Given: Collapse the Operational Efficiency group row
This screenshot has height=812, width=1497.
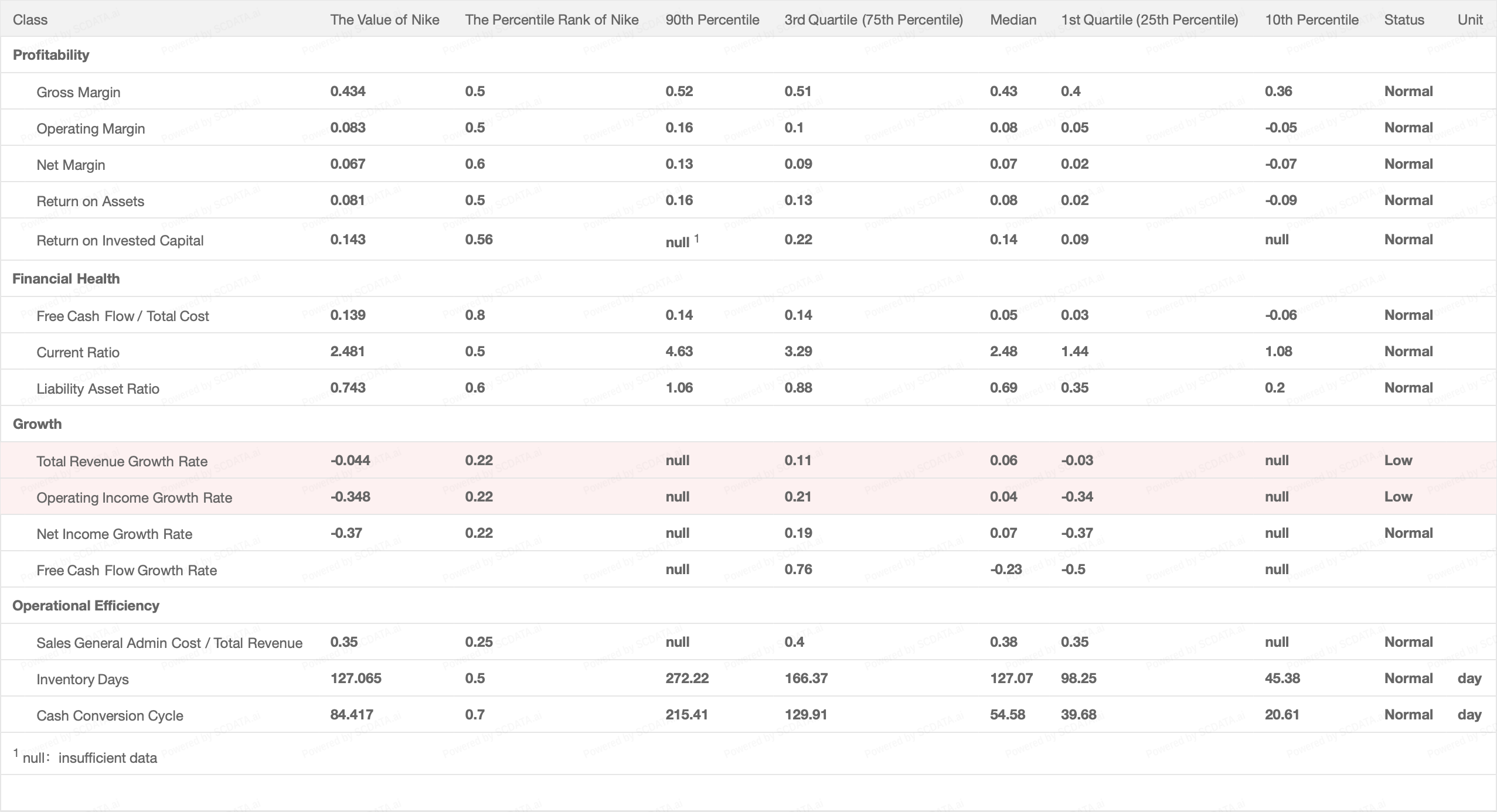Looking at the screenshot, I should 86,606.
